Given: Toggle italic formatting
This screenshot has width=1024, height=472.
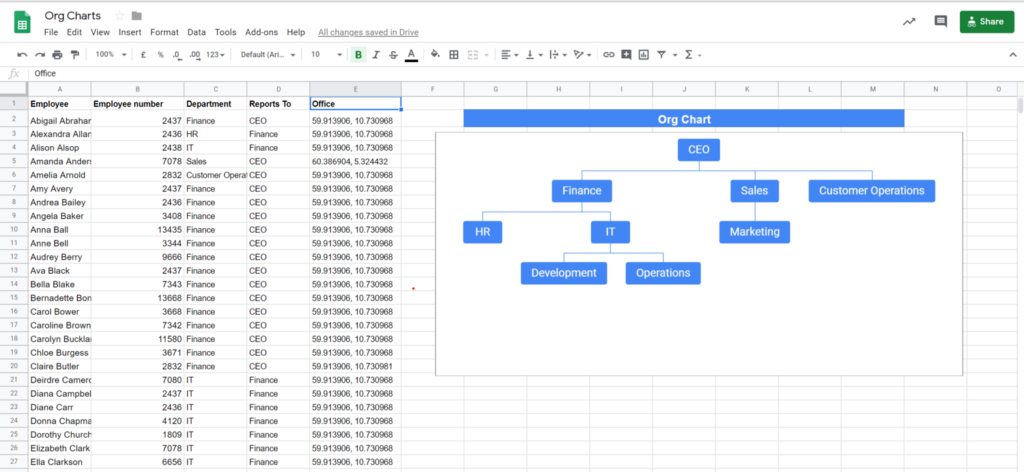Looking at the screenshot, I should click(376, 55).
